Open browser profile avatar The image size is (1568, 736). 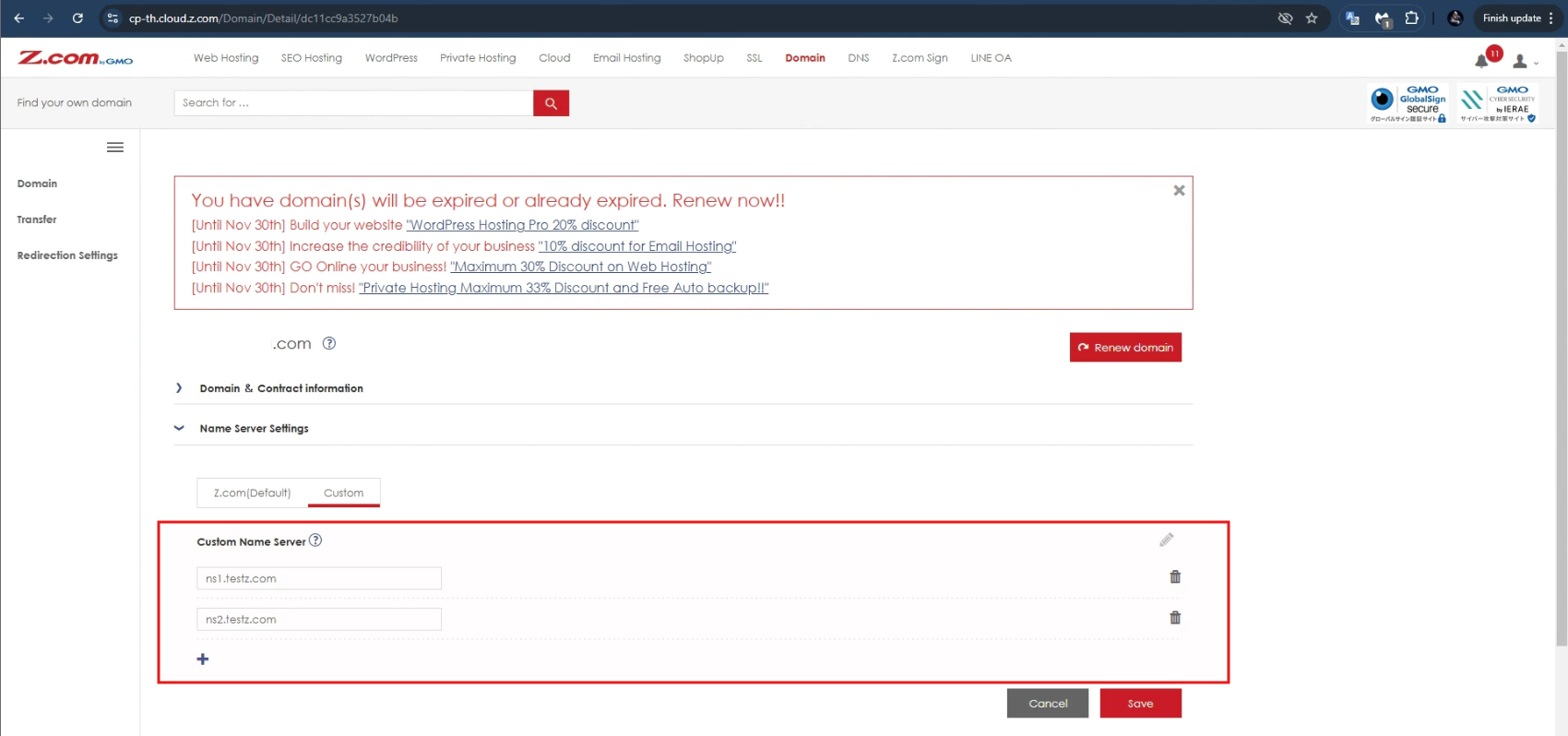click(1455, 18)
